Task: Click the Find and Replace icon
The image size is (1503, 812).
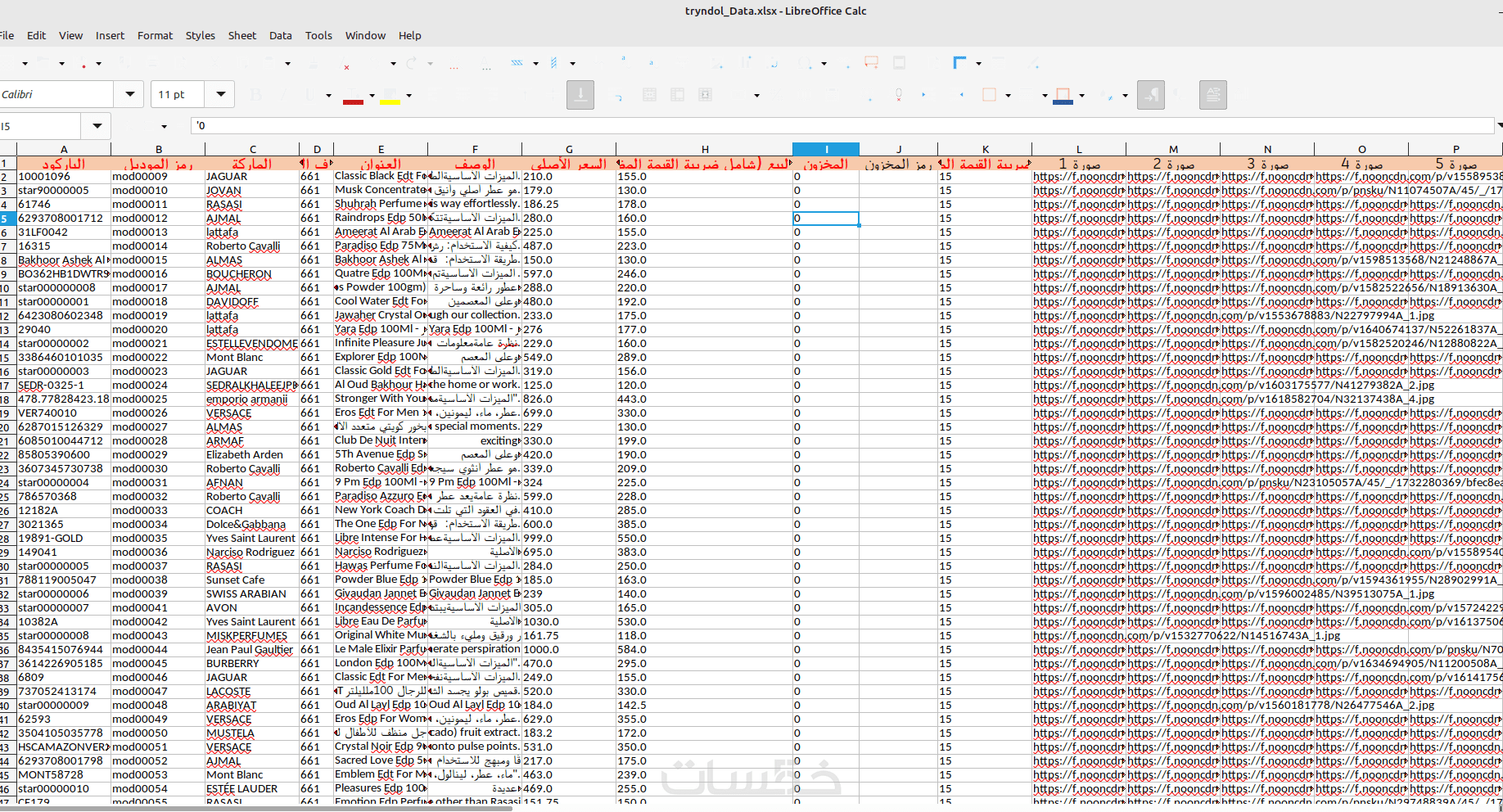Action: pos(454,63)
